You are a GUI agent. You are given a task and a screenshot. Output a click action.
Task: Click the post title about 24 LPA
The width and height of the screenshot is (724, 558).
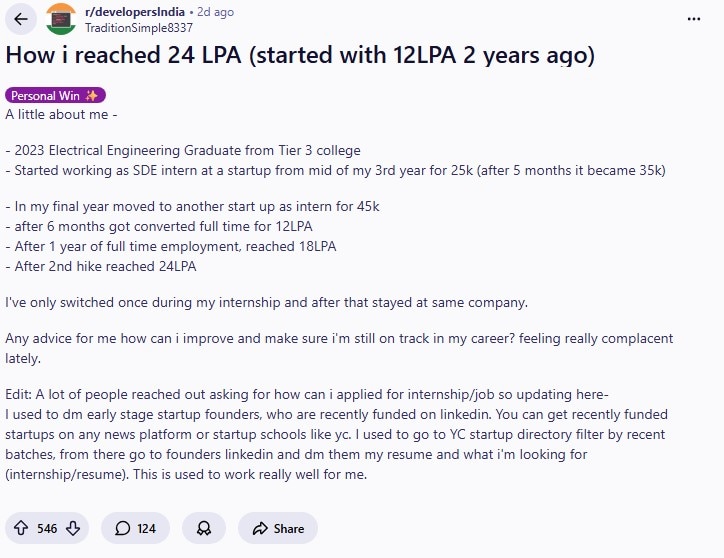[300, 56]
